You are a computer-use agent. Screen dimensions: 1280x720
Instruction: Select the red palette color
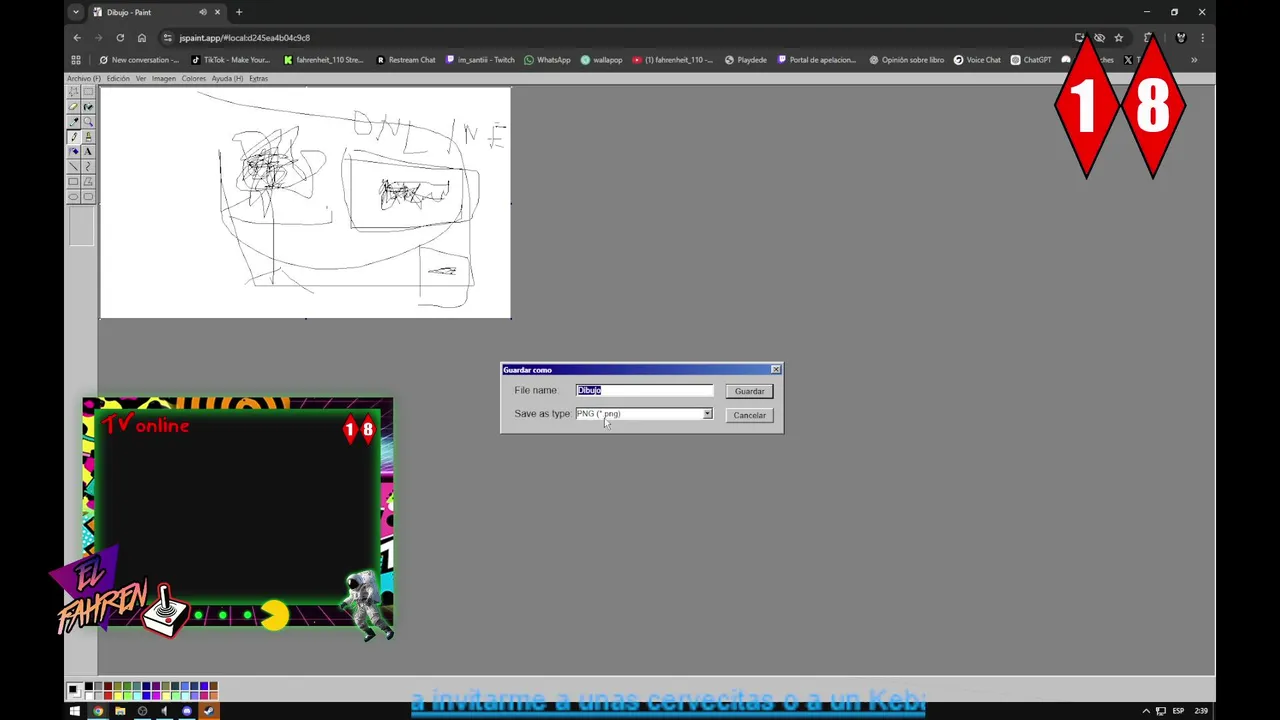tap(108, 696)
